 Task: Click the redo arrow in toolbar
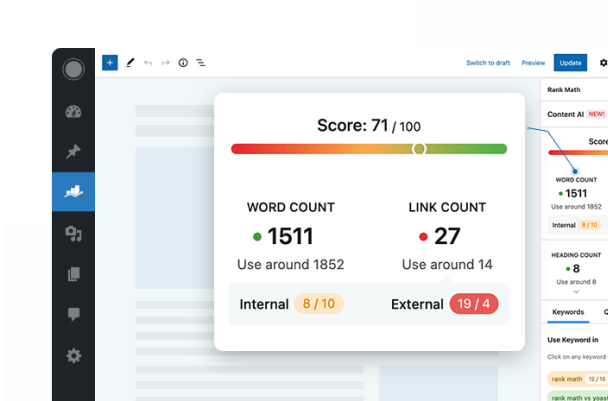165,63
